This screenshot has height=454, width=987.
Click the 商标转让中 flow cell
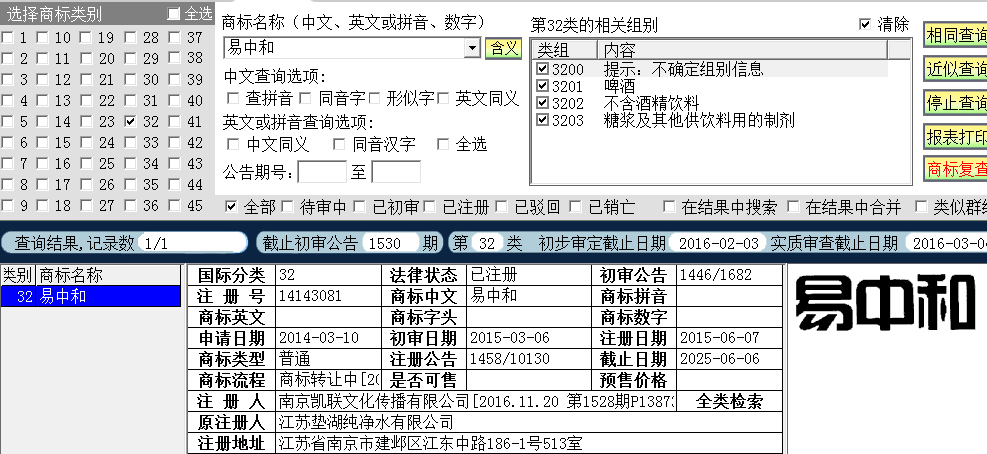click(x=328, y=380)
